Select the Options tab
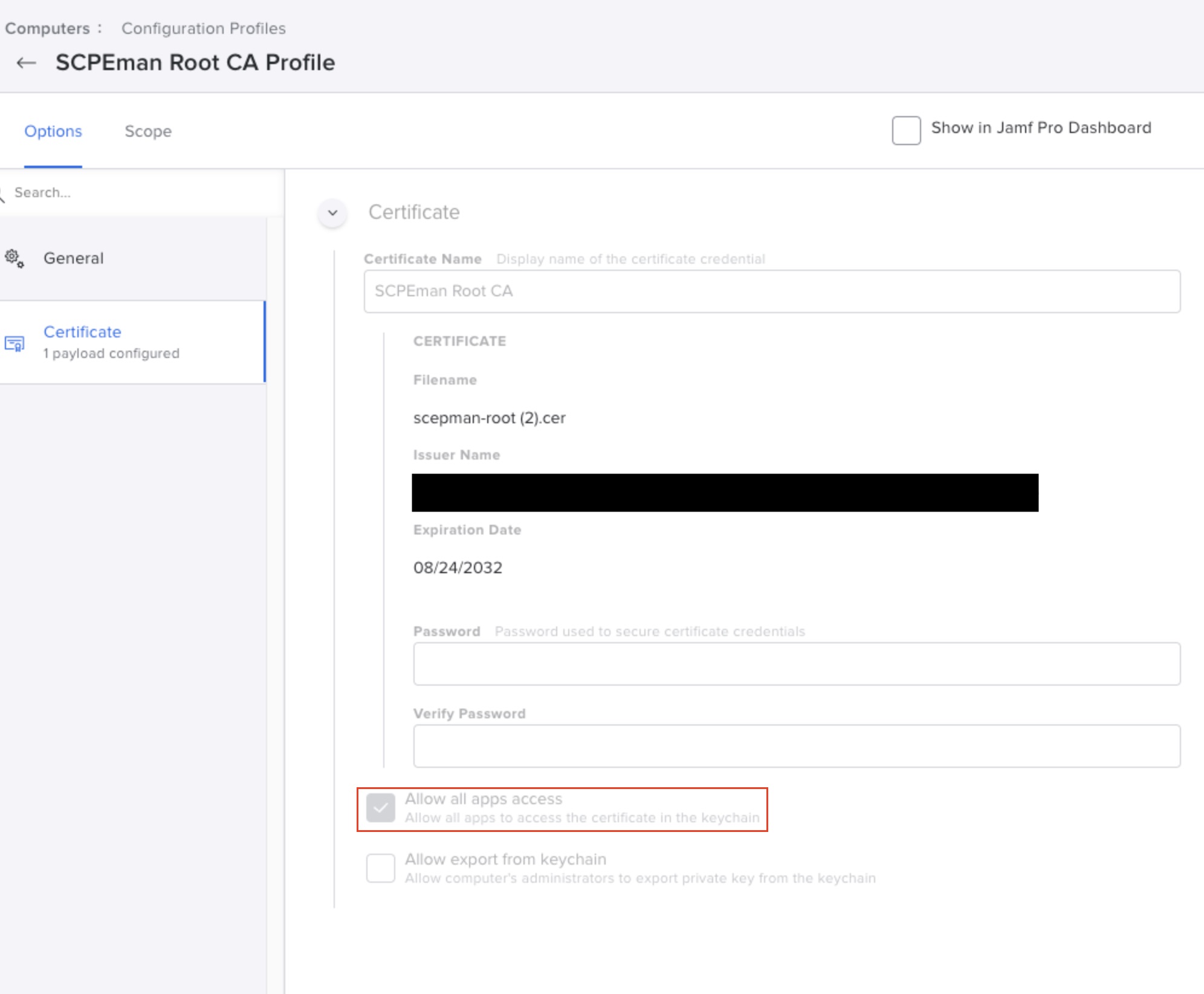The image size is (1204, 994). coord(53,131)
